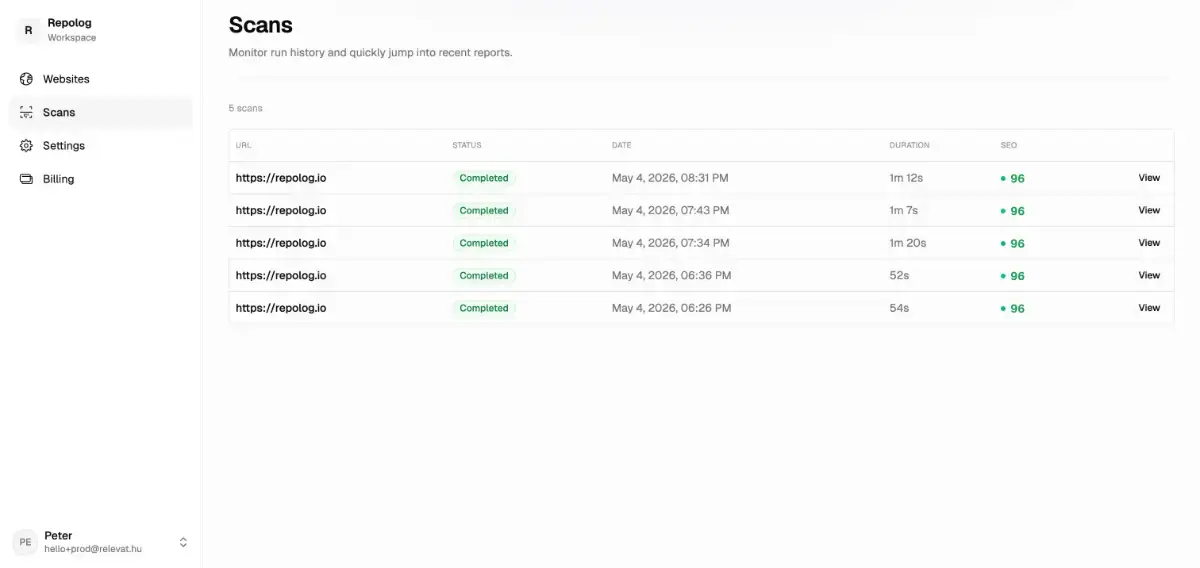Click the repolog.io URL of the 1m 7s scan

[281, 210]
